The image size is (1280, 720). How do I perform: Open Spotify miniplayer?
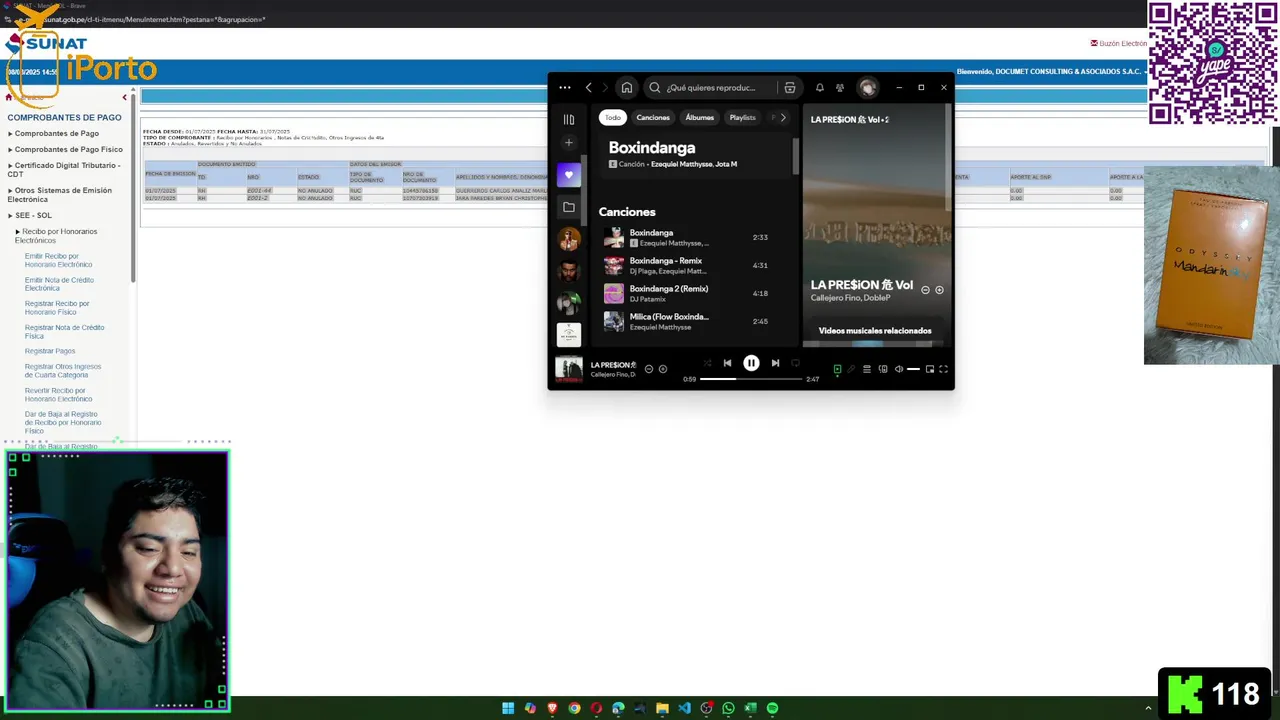pyautogui.click(x=929, y=369)
